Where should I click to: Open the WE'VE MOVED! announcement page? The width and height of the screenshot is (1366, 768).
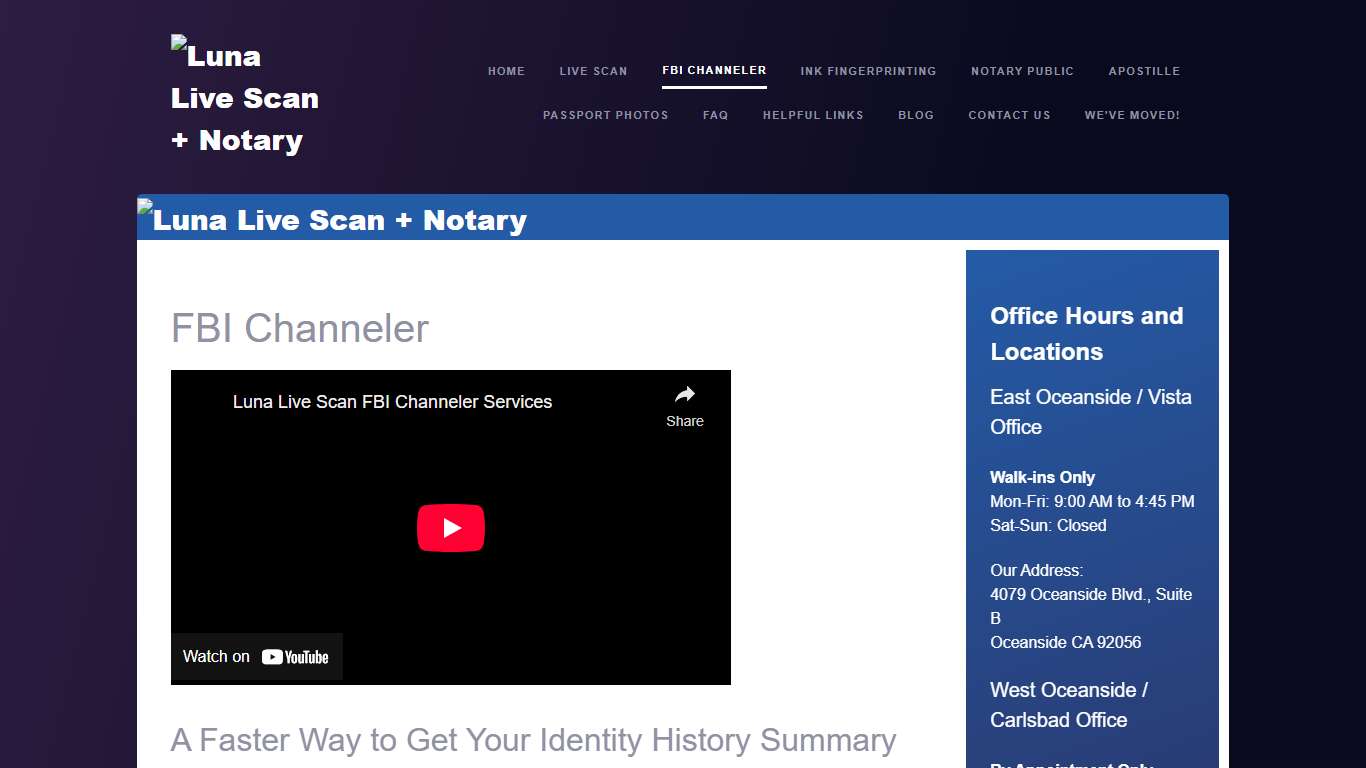(1132, 115)
